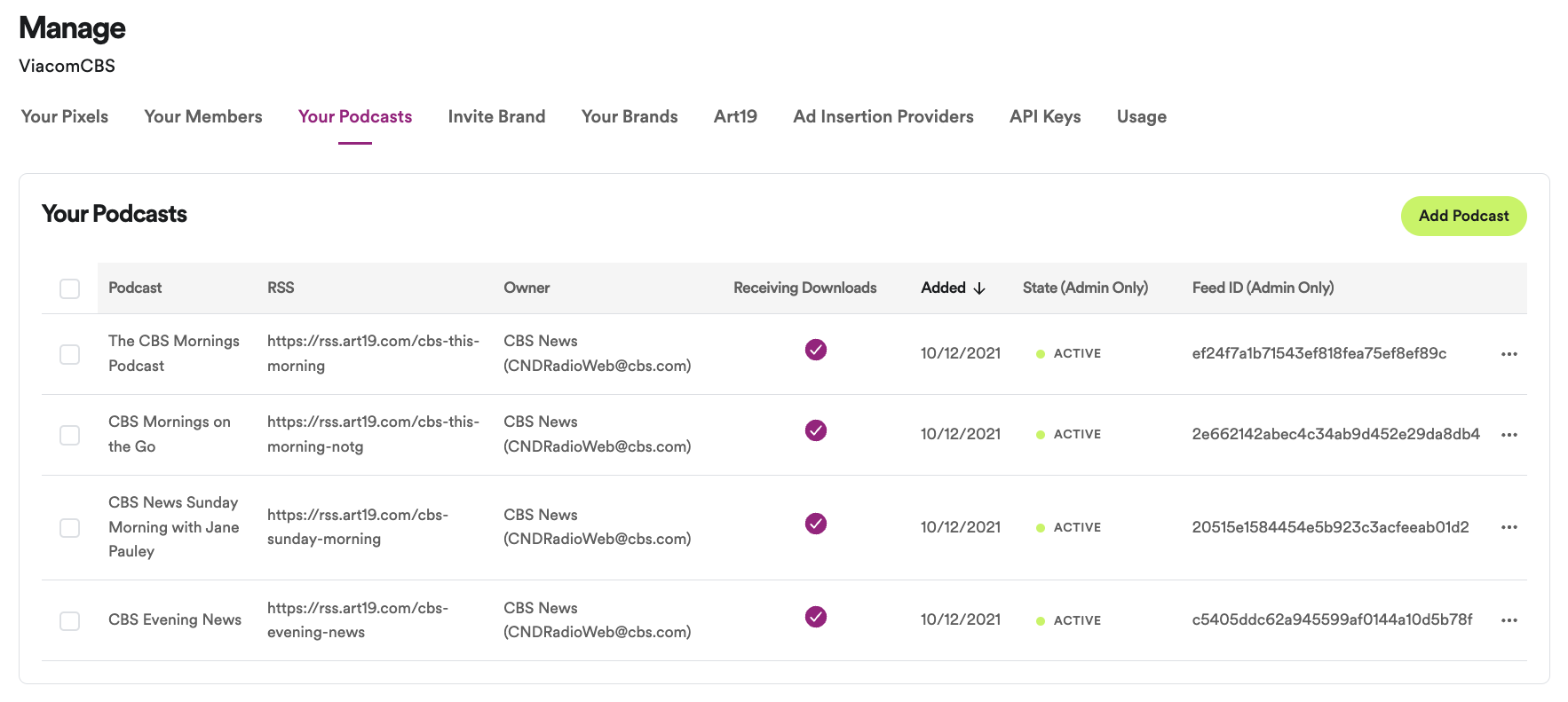Viewport: 1568px width, 702px height.
Task: Toggle the select-all podcasts checkbox in header
Action: point(69,288)
